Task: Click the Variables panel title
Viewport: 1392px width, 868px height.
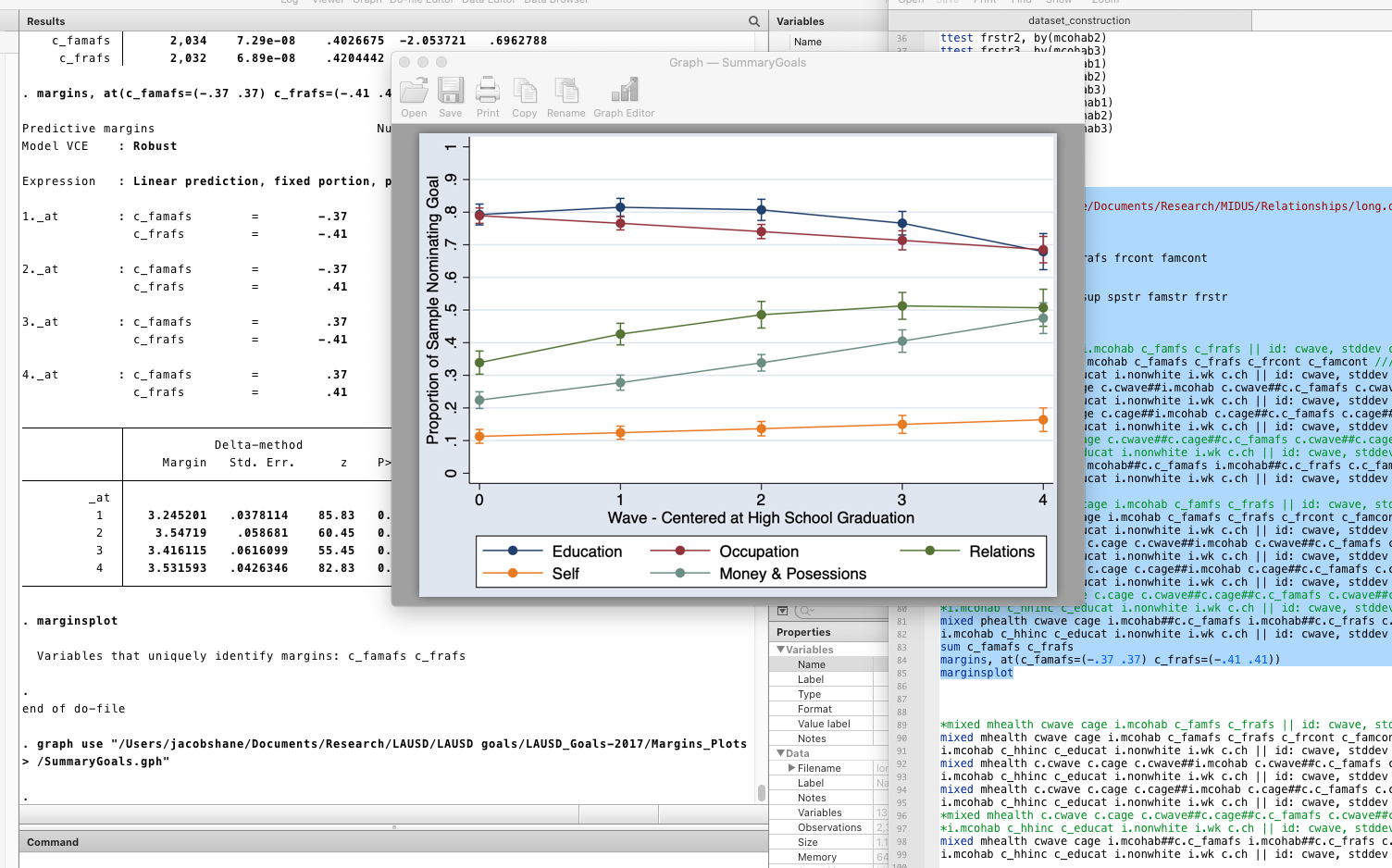Action: 800,21
